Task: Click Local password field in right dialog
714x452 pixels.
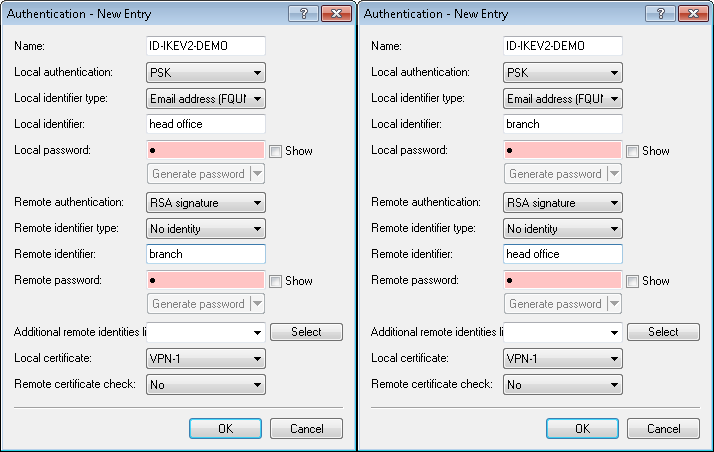Action: click(x=562, y=150)
